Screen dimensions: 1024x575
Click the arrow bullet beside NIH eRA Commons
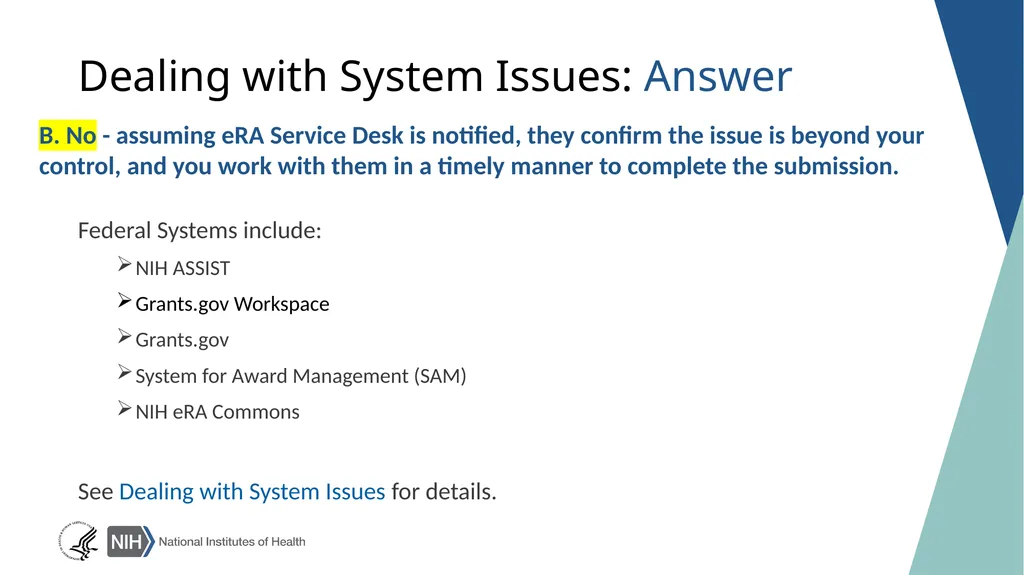pos(125,408)
